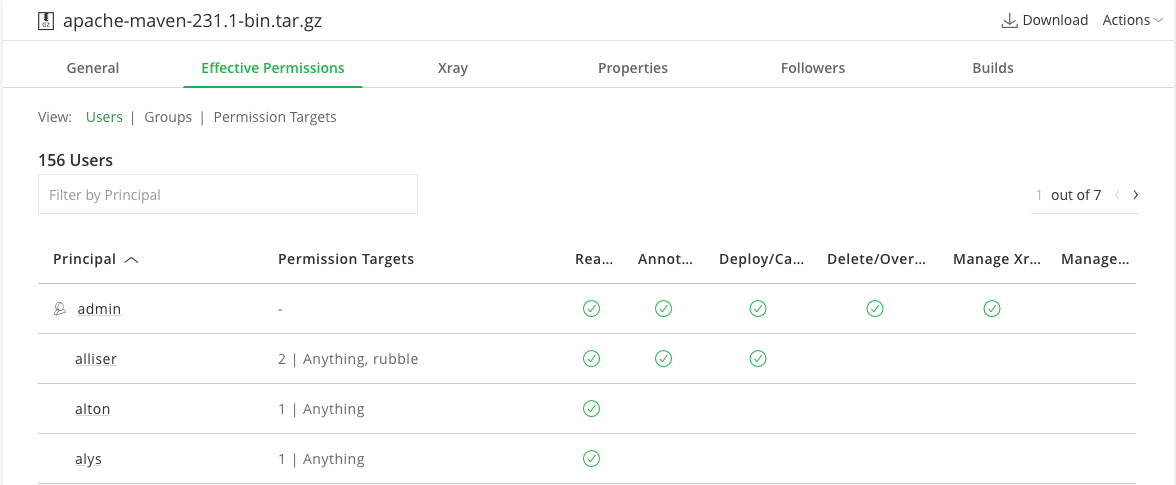Go to the Properties tab
This screenshot has height=485, width=1176.
(633, 68)
